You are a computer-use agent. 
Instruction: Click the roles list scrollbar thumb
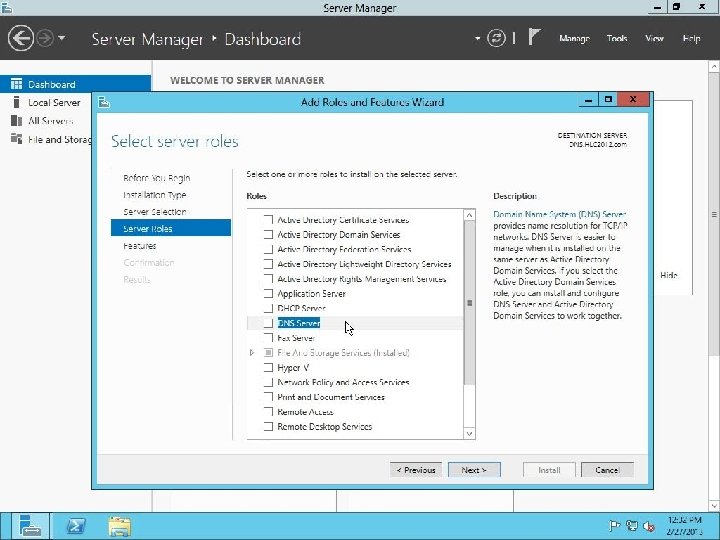[469, 303]
